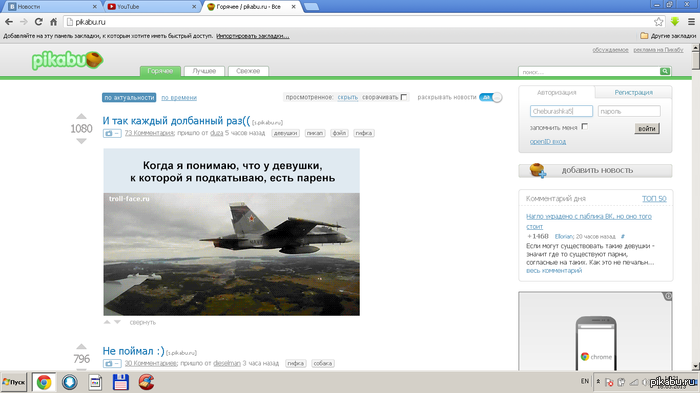Screen dimensions: 700x393
Task: Expand the image box of the Не поймал post
Action: (x=112, y=364)
